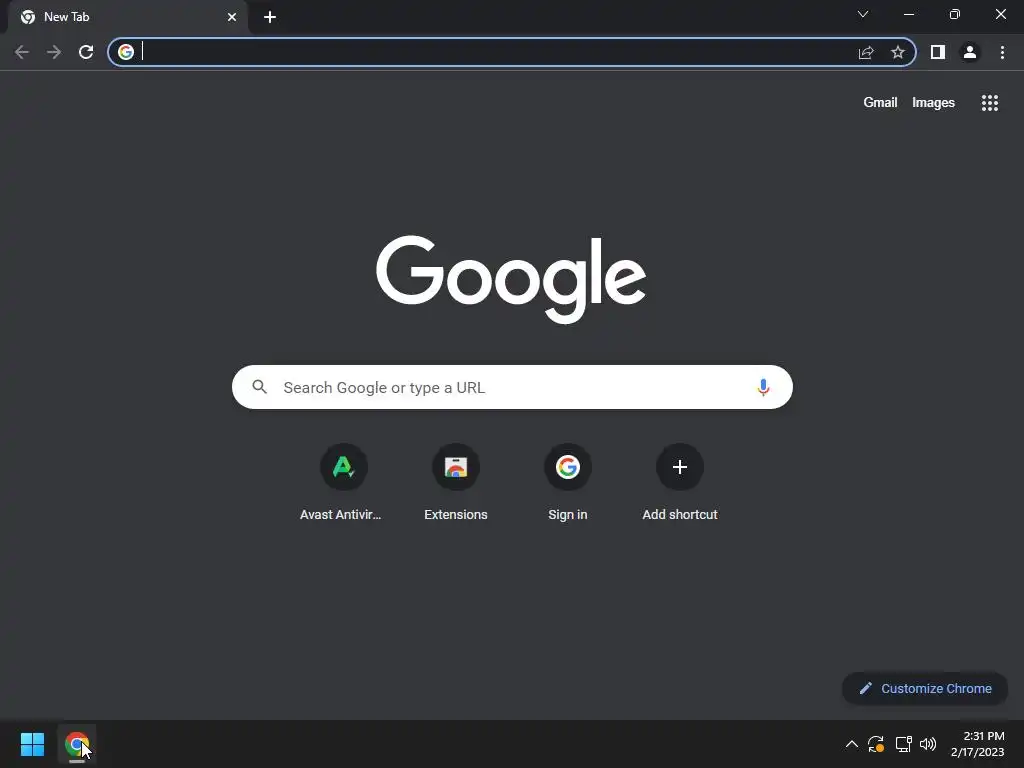The image size is (1024, 768).
Task: Share this page via the share icon
Action: [x=866, y=52]
